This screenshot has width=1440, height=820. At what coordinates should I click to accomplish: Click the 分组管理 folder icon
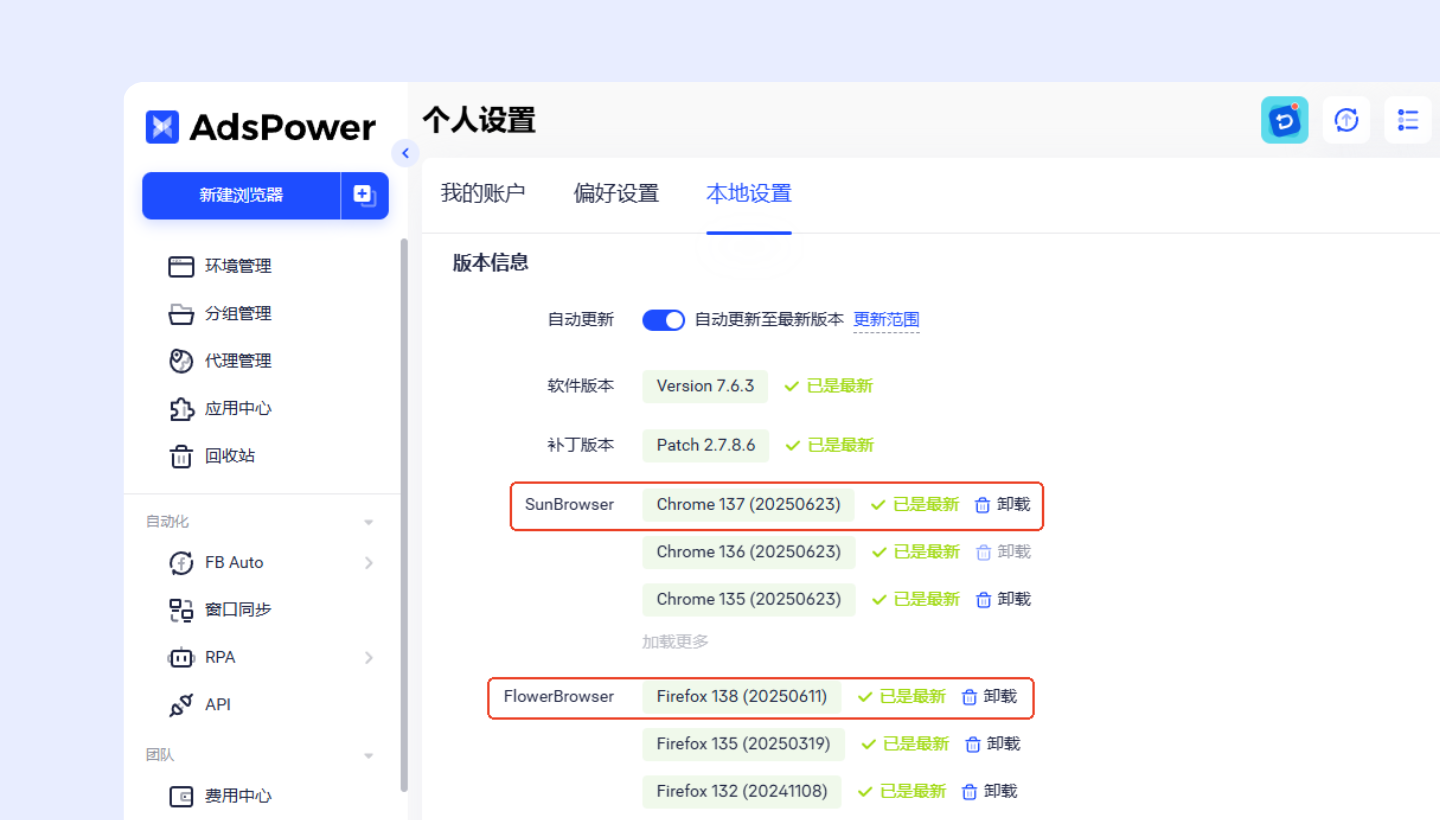click(181, 314)
